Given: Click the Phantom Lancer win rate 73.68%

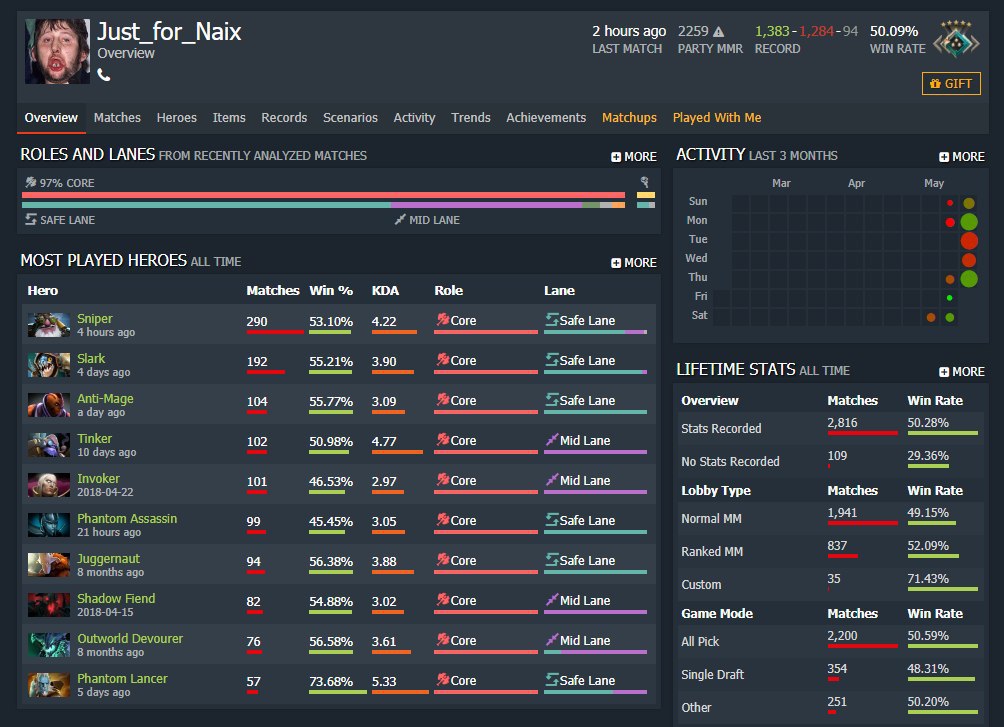Looking at the screenshot, I should [331, 682].
